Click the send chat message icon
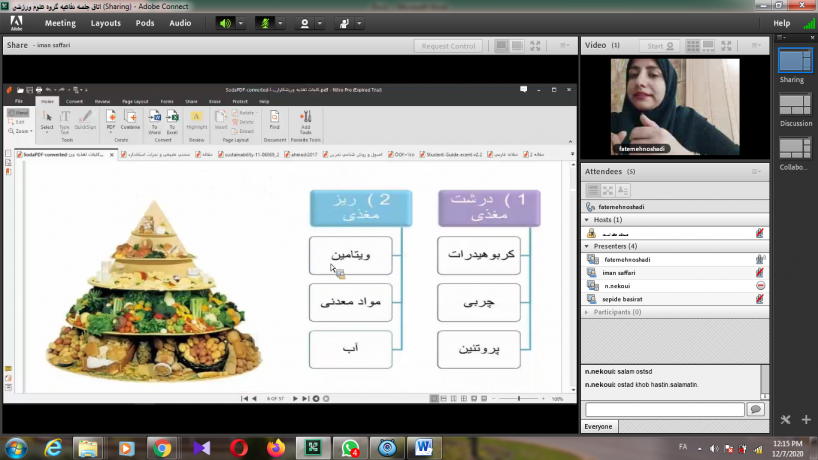The width and height of the screenshot is (818, 460). point(756,410)
